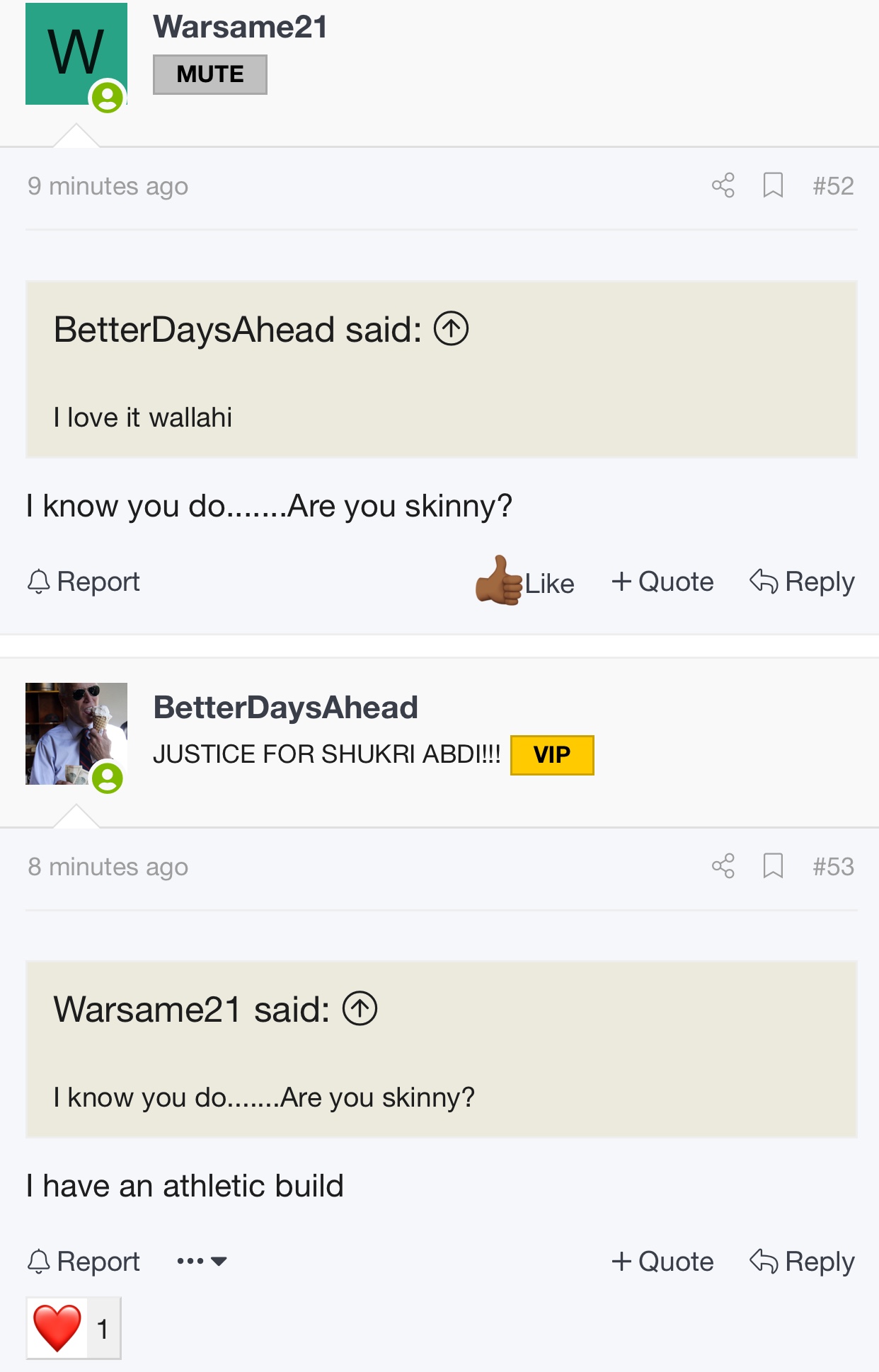Open BetterDaysAhead's profile via username
Screen dimensions: 879x1372
tap(285, 708)
